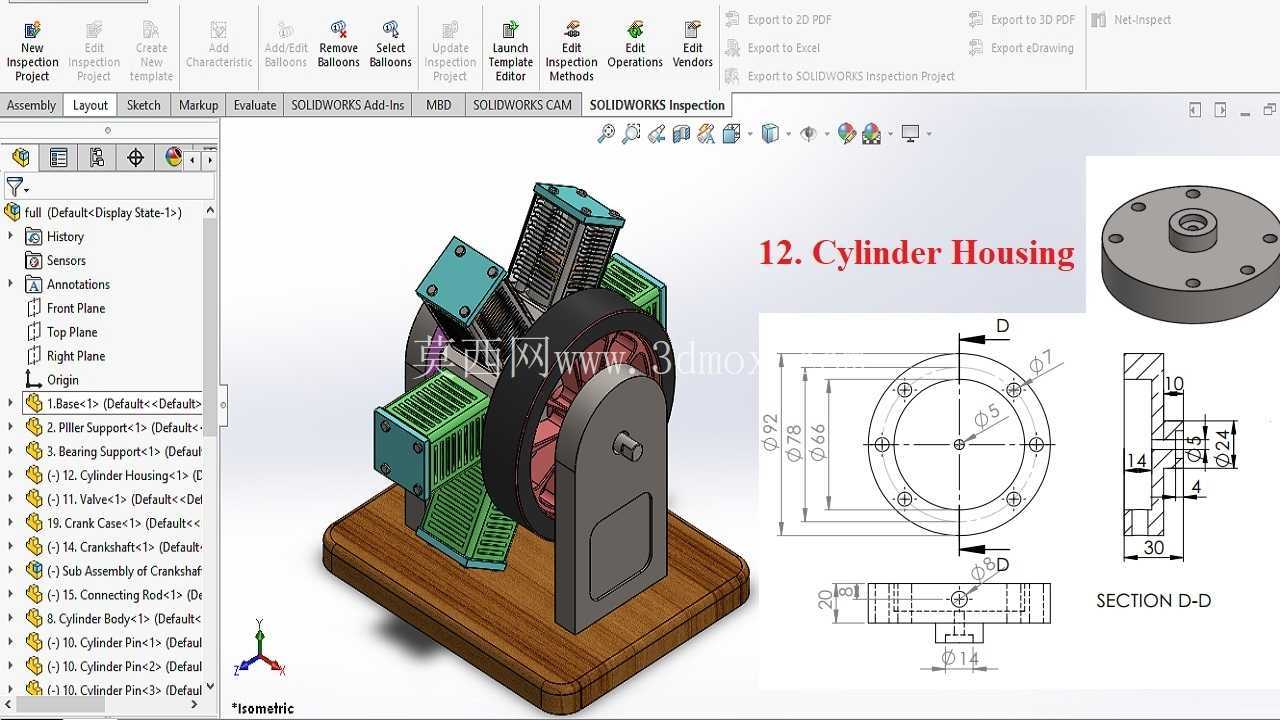Select Front Plane in tree
Screen dimensions: 1280x720
tap(76, 308)
